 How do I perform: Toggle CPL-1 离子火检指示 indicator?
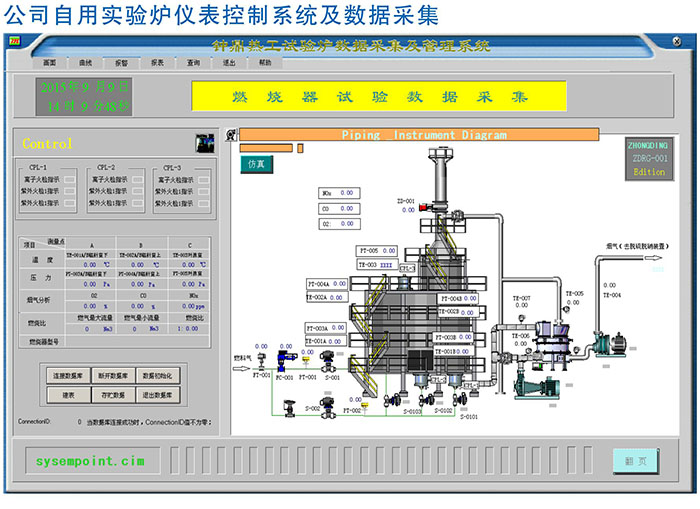pyautogui.click(x=69, y=179)
